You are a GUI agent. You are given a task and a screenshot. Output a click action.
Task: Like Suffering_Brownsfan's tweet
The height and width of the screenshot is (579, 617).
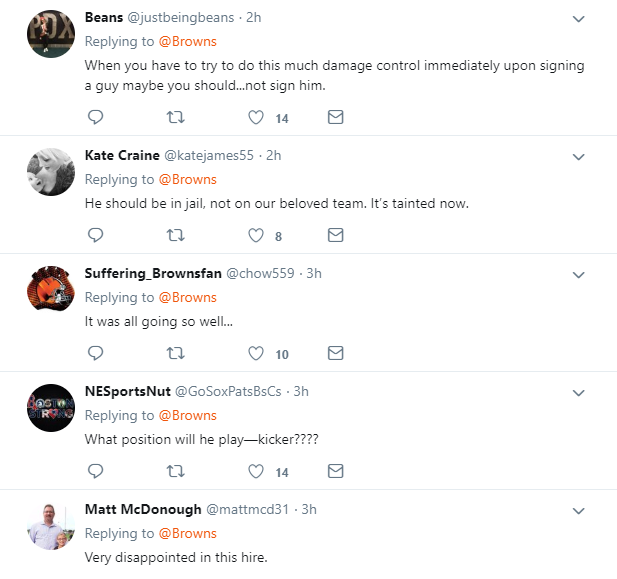click(256, 353)
